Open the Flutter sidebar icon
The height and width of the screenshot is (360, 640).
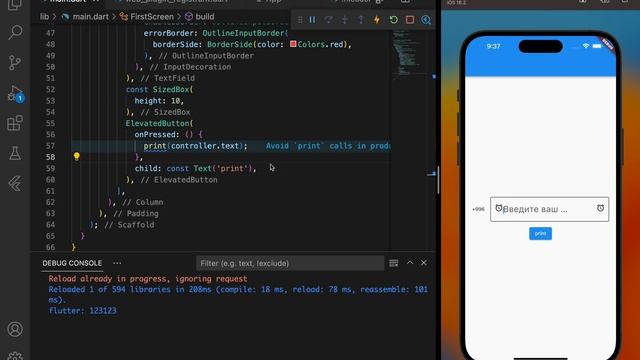15,184
